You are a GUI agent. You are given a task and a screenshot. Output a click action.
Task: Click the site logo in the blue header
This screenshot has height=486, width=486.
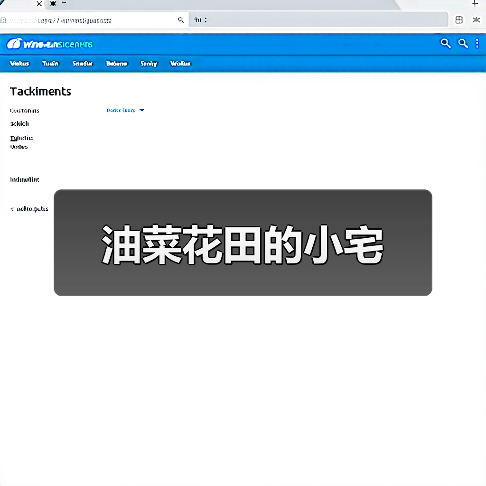click(x=49, y=44)
